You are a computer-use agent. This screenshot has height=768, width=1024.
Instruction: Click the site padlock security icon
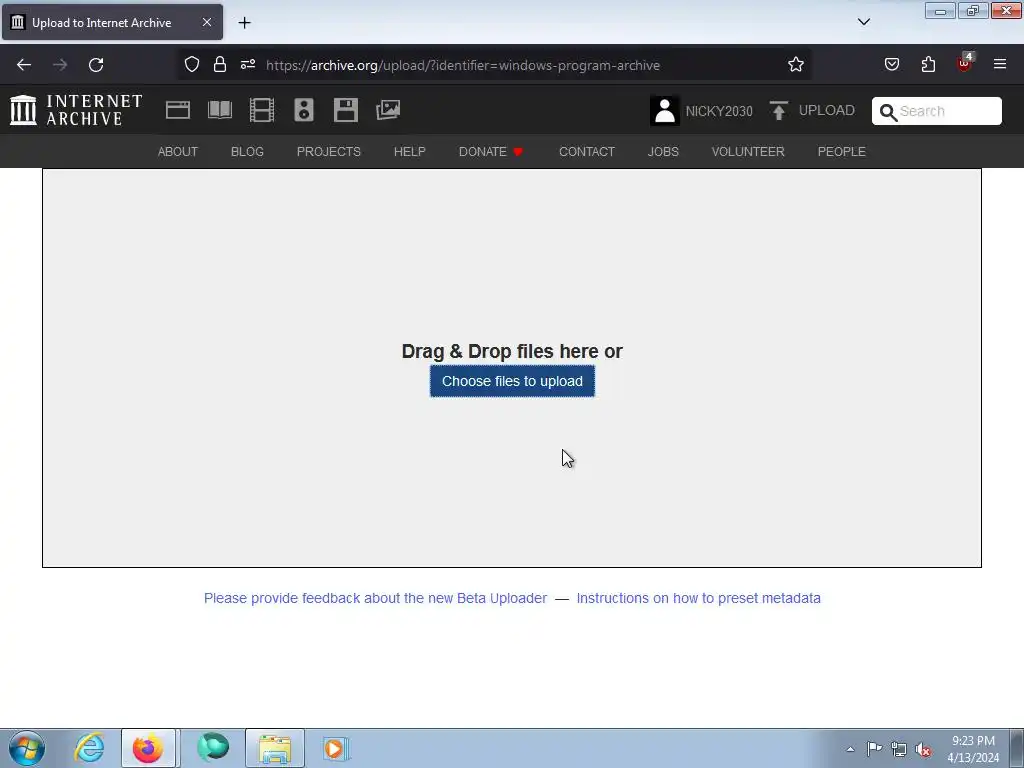[x=220, y=65]
